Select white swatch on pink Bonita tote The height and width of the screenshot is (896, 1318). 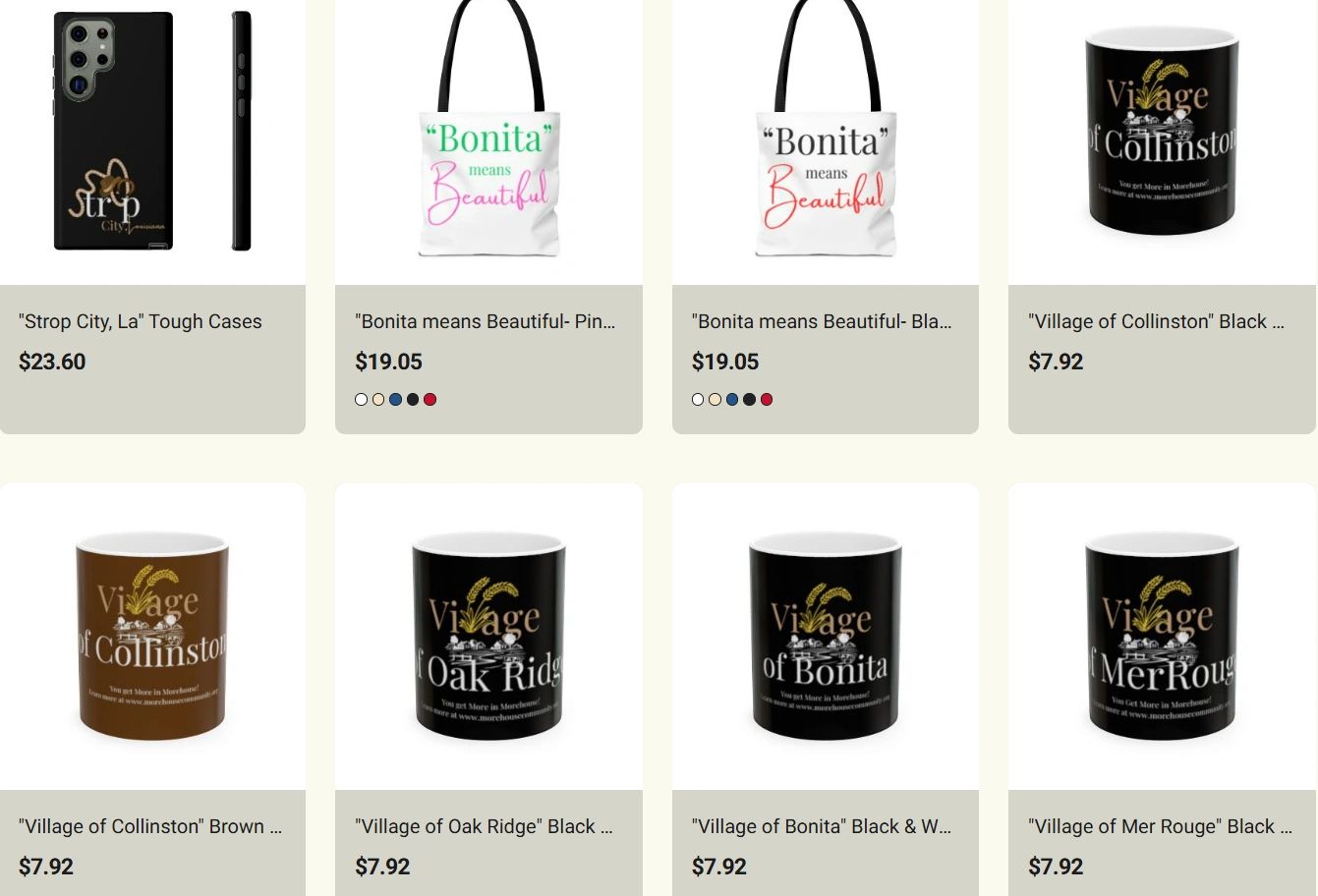click(x=362, y=399)
